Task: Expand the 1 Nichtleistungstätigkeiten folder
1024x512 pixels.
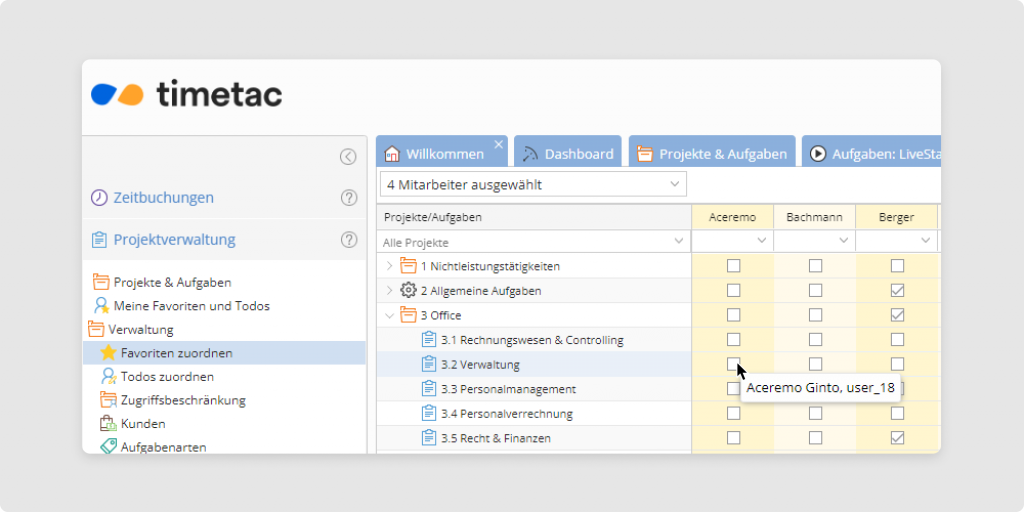Action: point(389,266)
